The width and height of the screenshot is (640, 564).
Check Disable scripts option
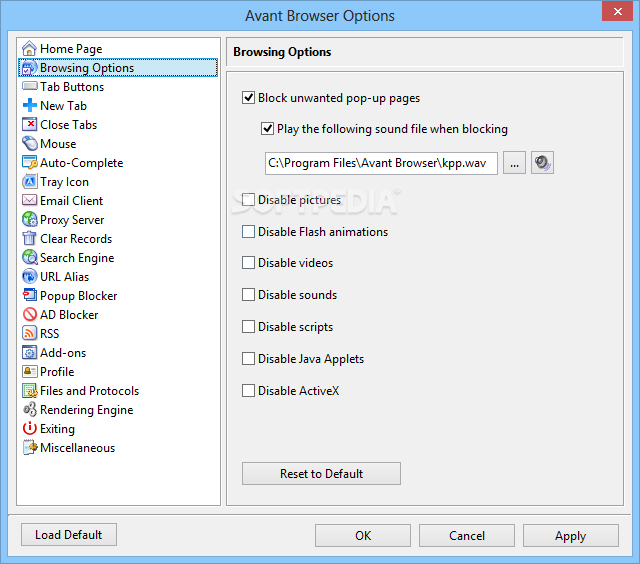click(x=248, y=327)
